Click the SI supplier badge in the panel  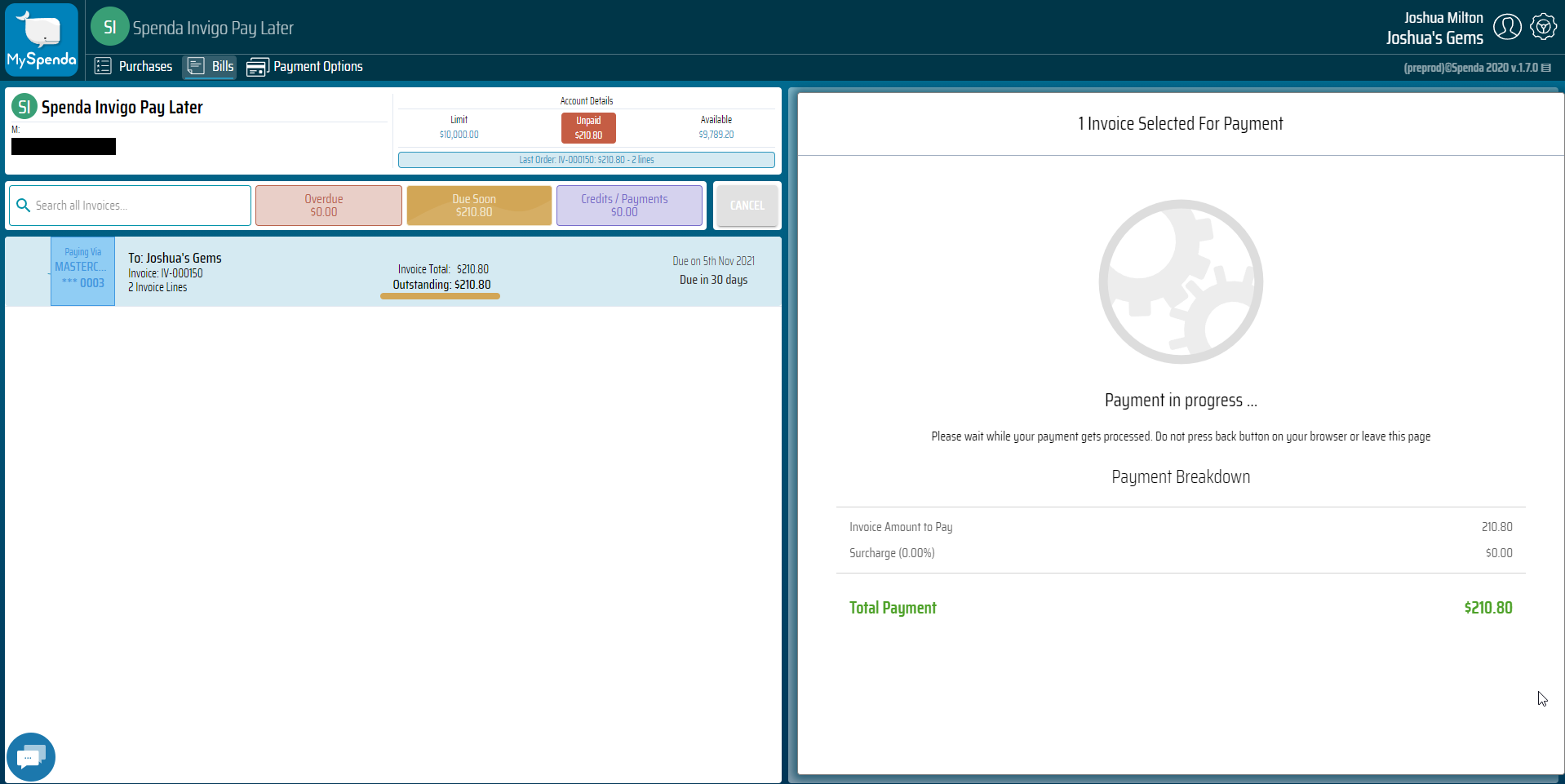coord(24,106)
